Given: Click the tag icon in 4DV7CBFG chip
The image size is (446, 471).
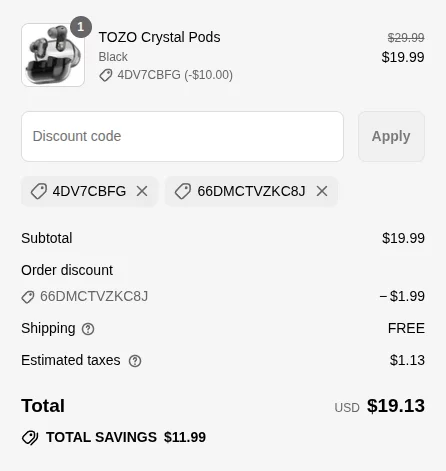Looking at the screenshot, I should pyautogui.click(x=39, y=191).
